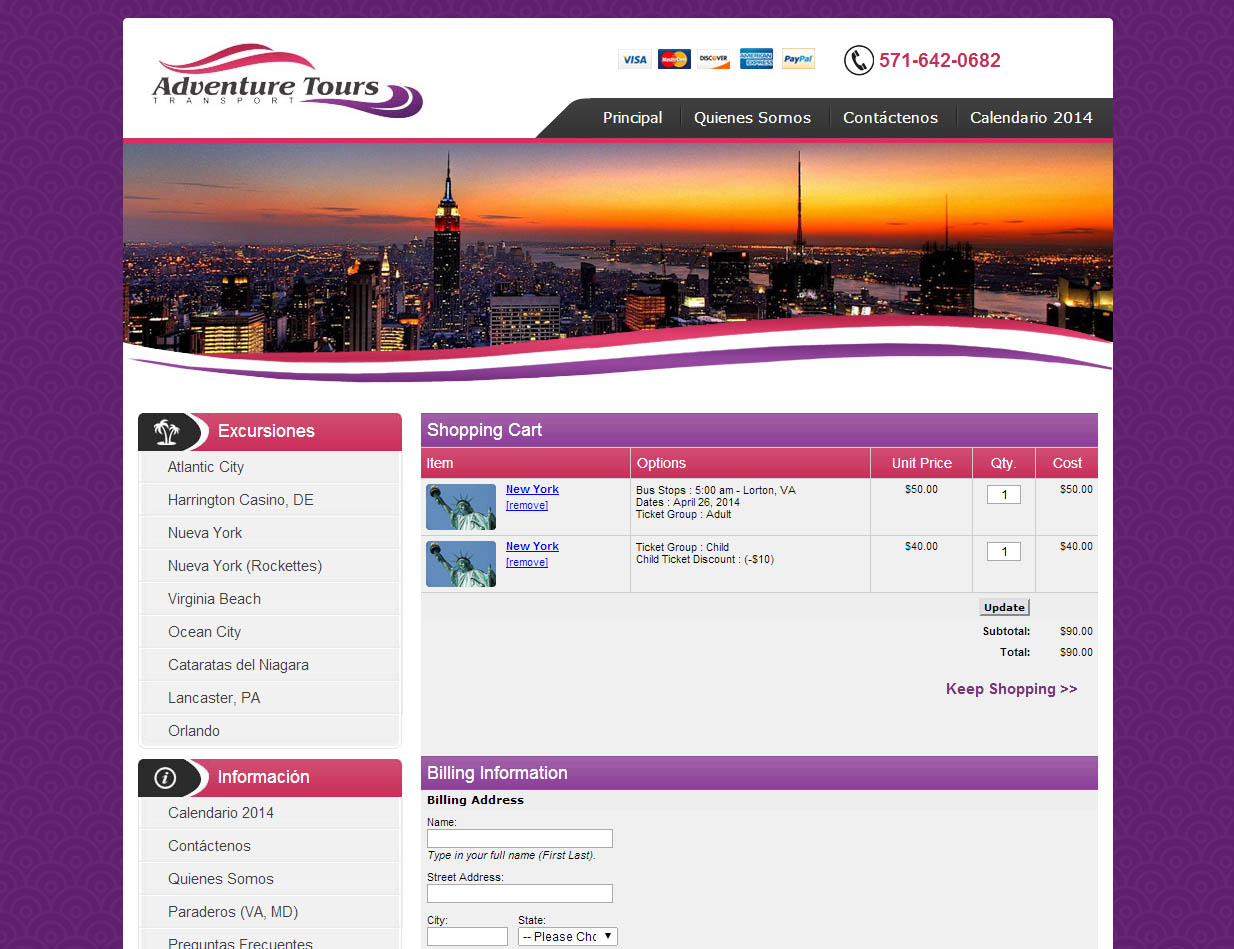The height and width of the screenshot is (949, 1234).
Task: Open the State dropdown list
Action: pos(567,937)
